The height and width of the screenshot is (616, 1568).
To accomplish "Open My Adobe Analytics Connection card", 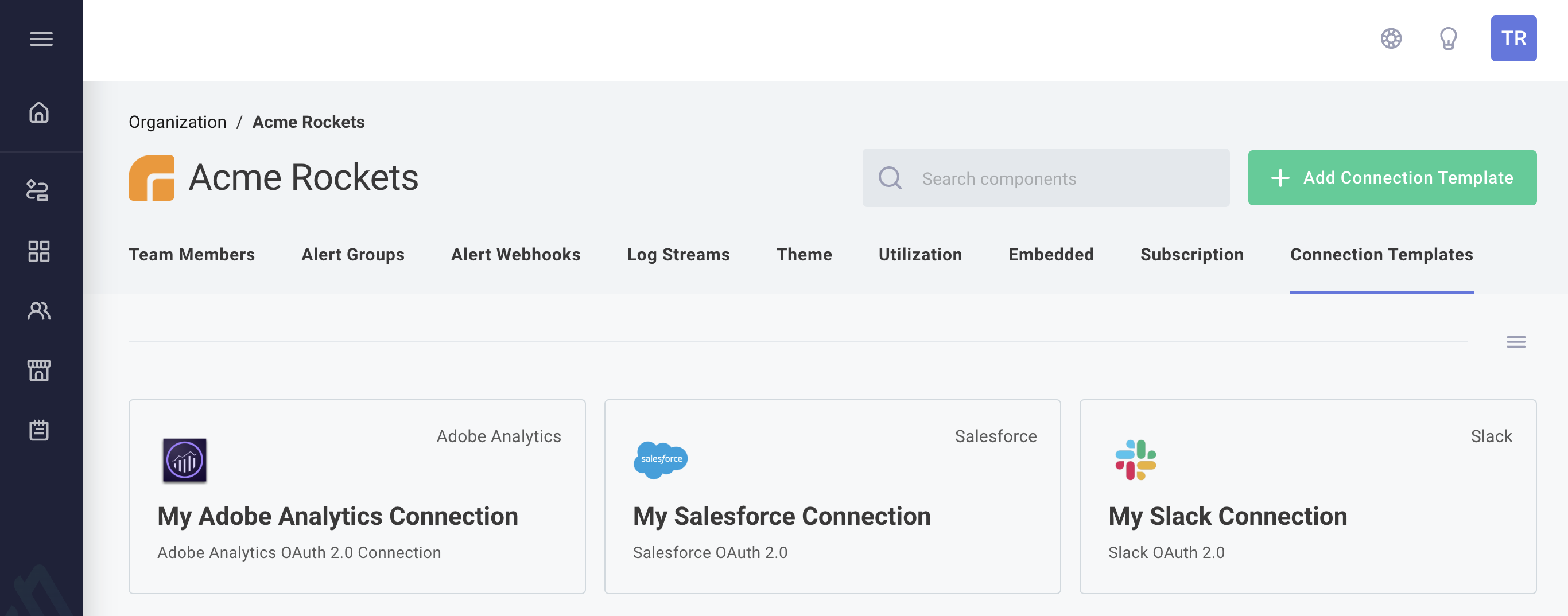I will tap(356, 496).
